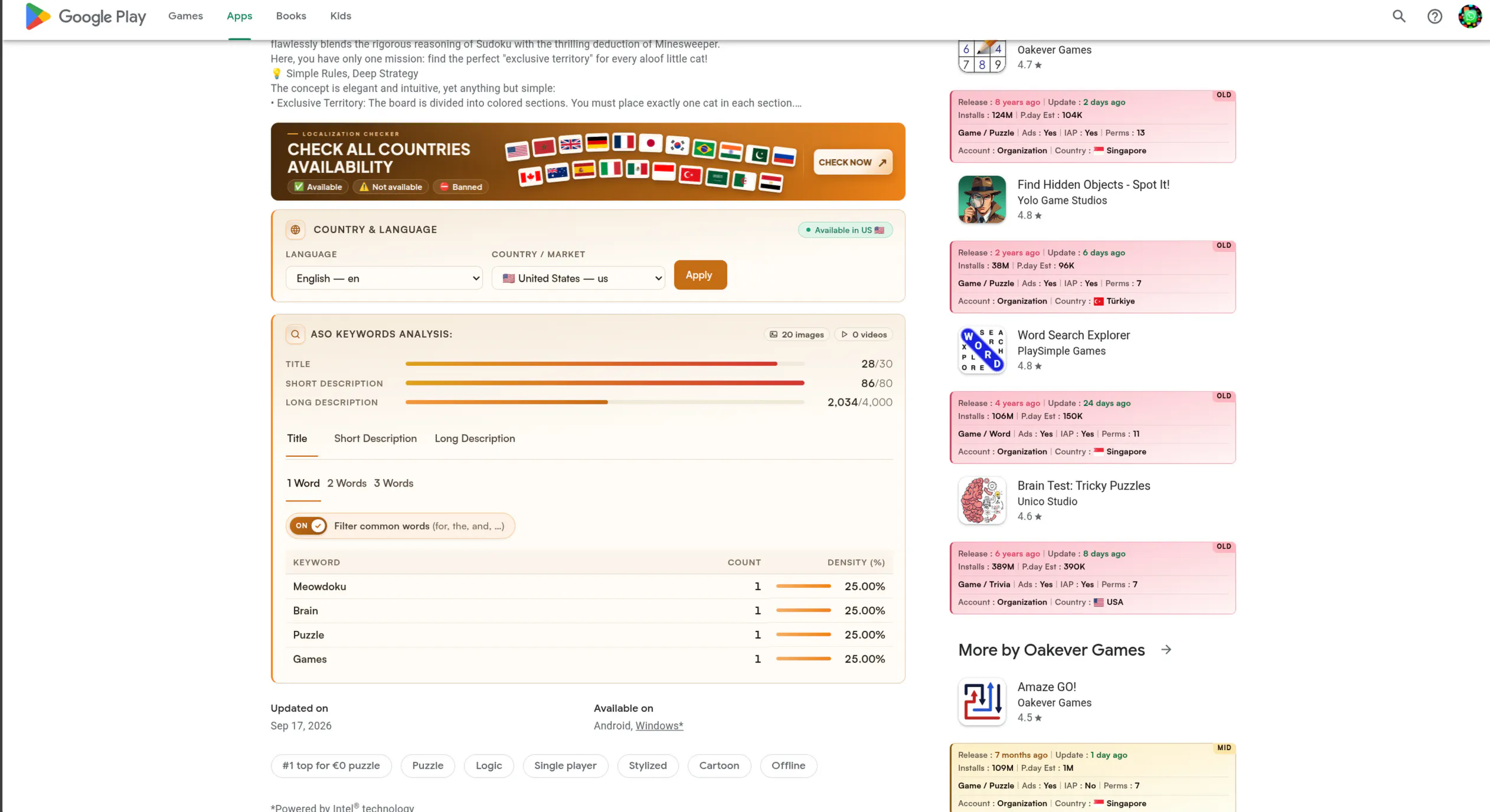The width and height of the screenshot is (1490, 812).
Task: Select the Apps navigation tab
Action: (240, 16)
